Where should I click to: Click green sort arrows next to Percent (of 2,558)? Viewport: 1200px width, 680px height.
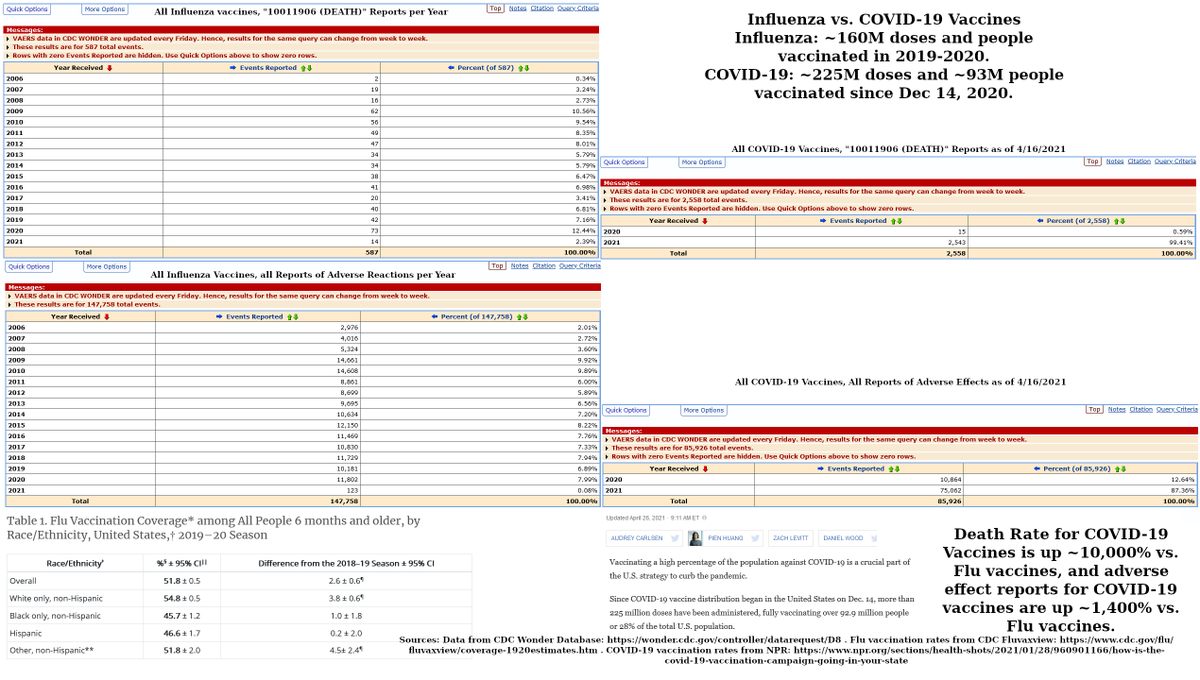[1120, 221]
